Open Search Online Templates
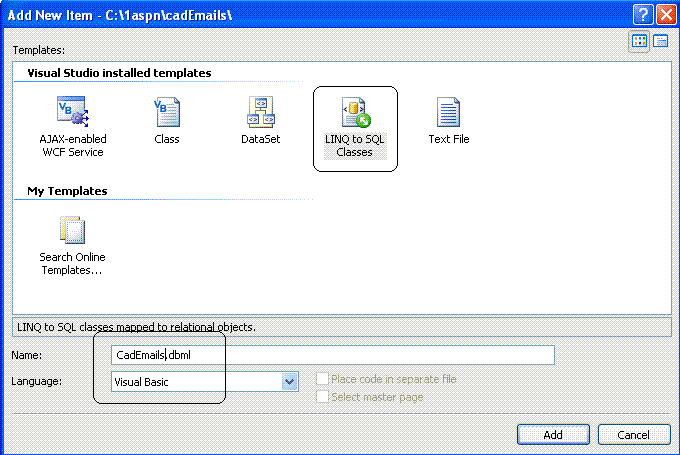The width and height of the screenshot is (680, 455). click(x=72, y=245)
